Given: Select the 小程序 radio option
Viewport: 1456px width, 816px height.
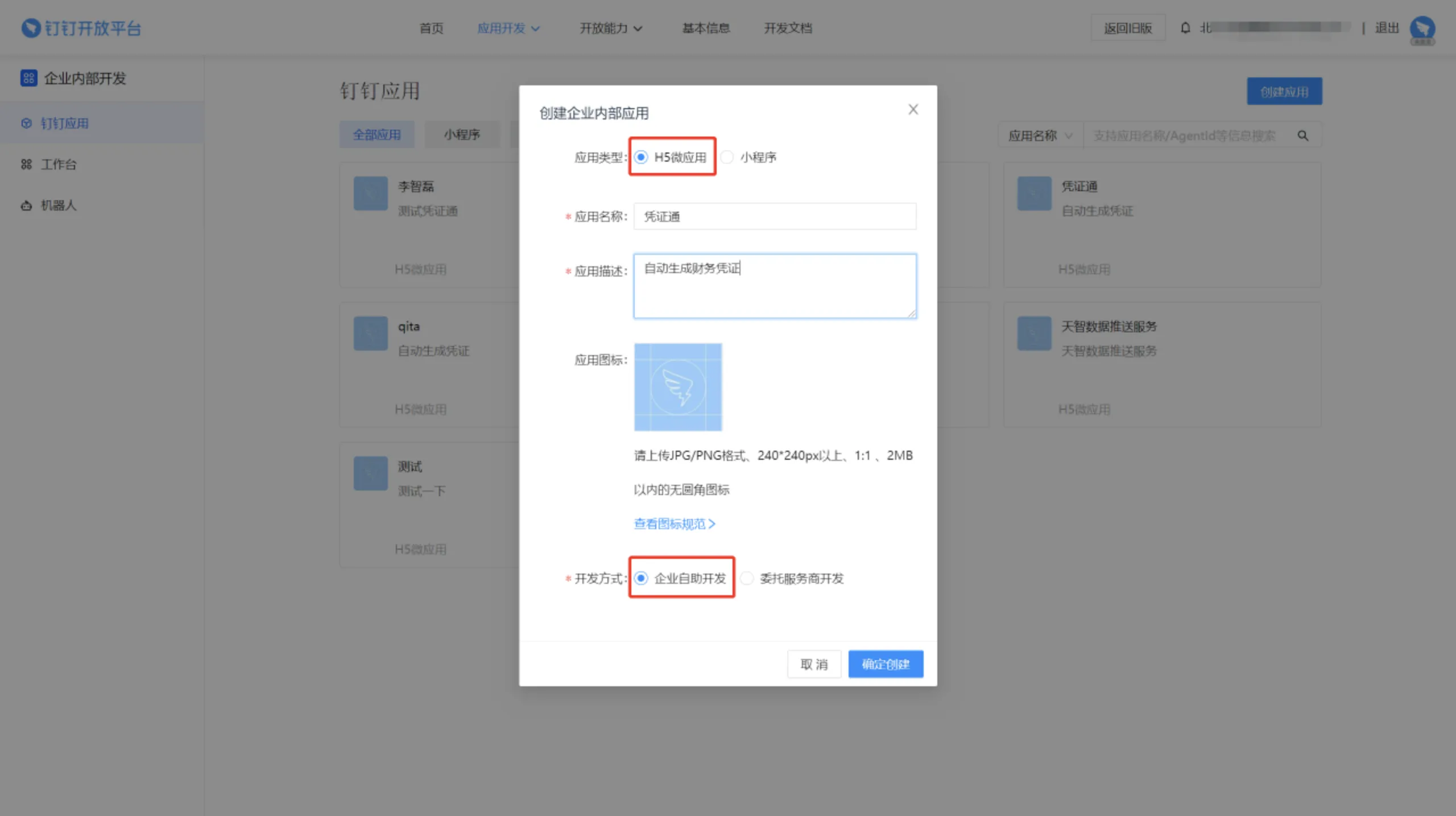Looking at the screenshot, I should (x=727, y=157).
